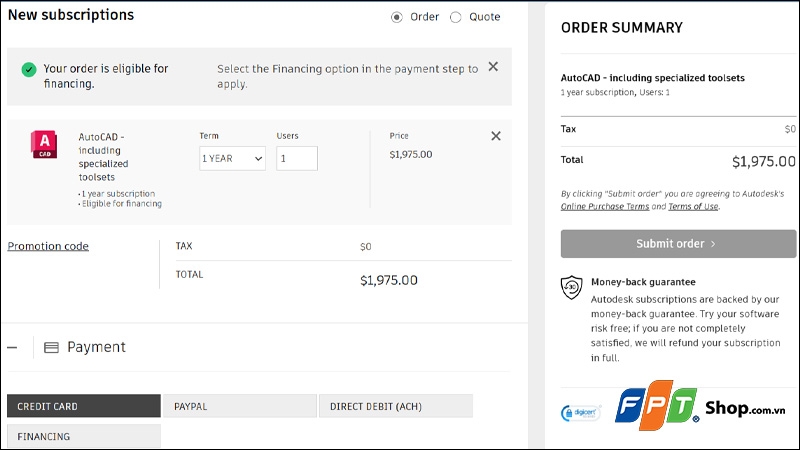Open the Promotion code link
The image size is (800, 450).
pos(48,246)
